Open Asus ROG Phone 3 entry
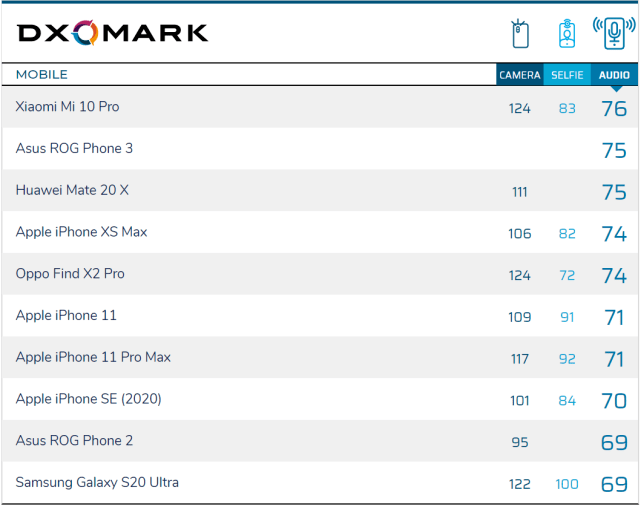This screenshot has width=641, height=507. point(74,148)
